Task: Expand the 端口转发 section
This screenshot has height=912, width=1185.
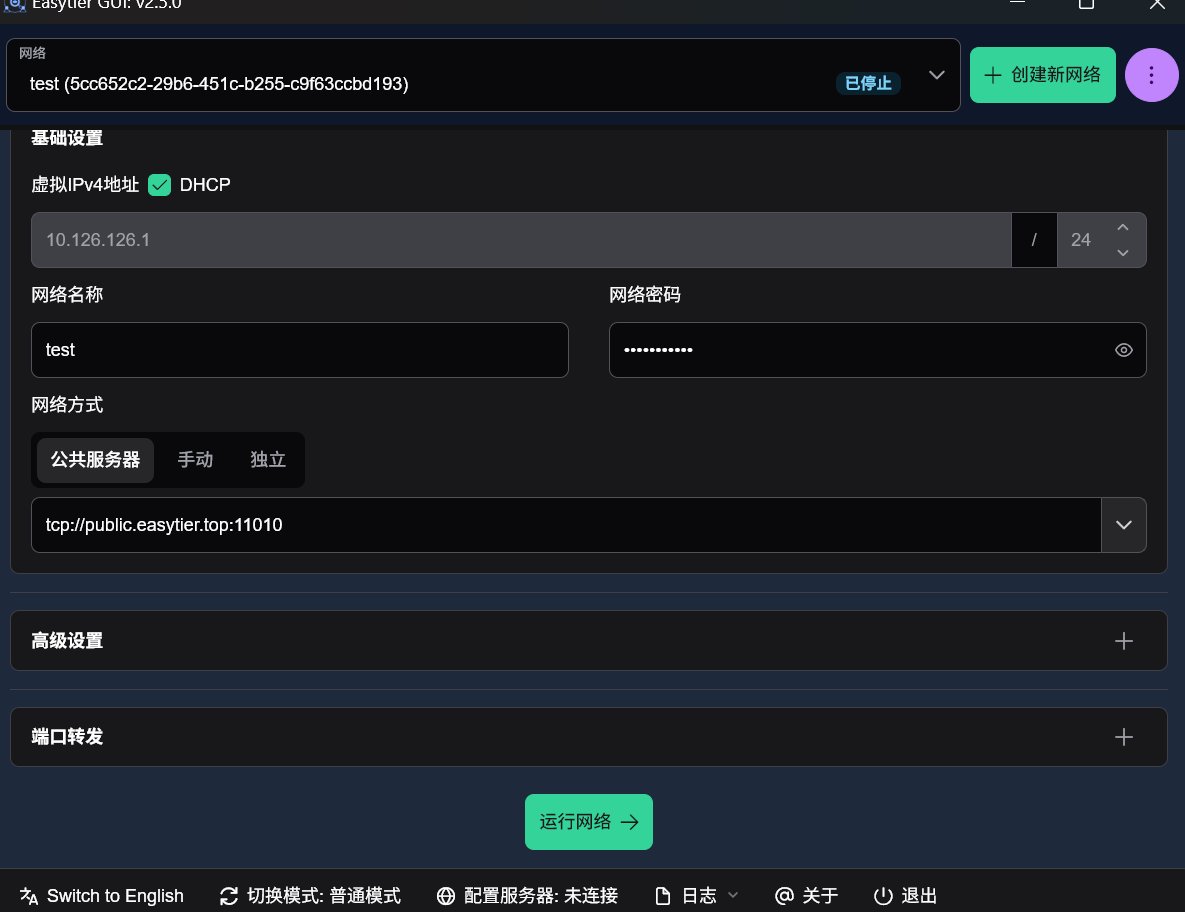Action: [1124, 737]
